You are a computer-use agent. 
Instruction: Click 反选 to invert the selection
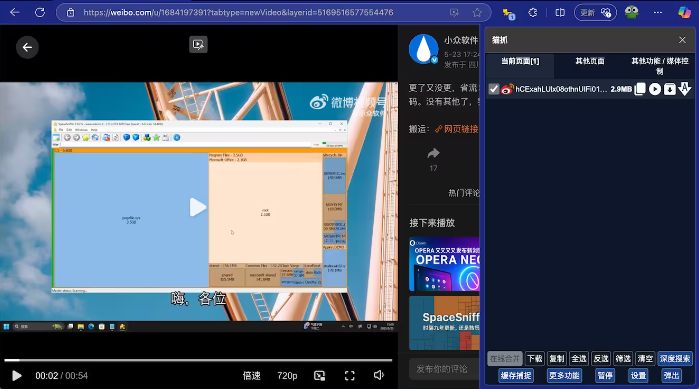click(x=600, y=358)
